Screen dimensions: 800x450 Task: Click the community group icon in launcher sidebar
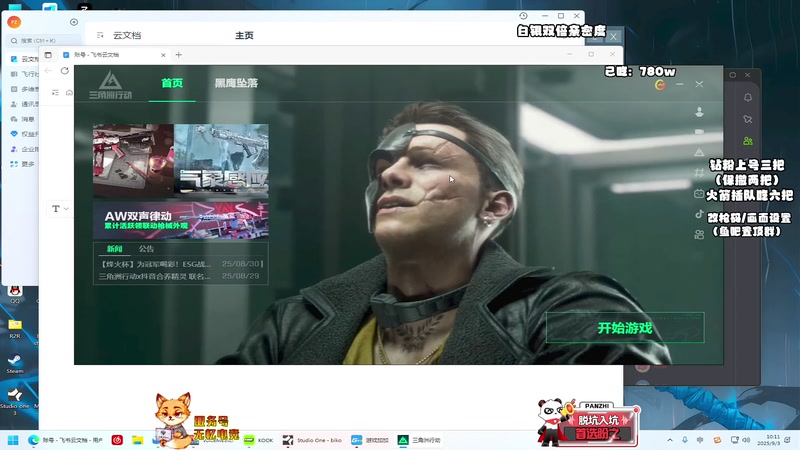click(699, 235)
